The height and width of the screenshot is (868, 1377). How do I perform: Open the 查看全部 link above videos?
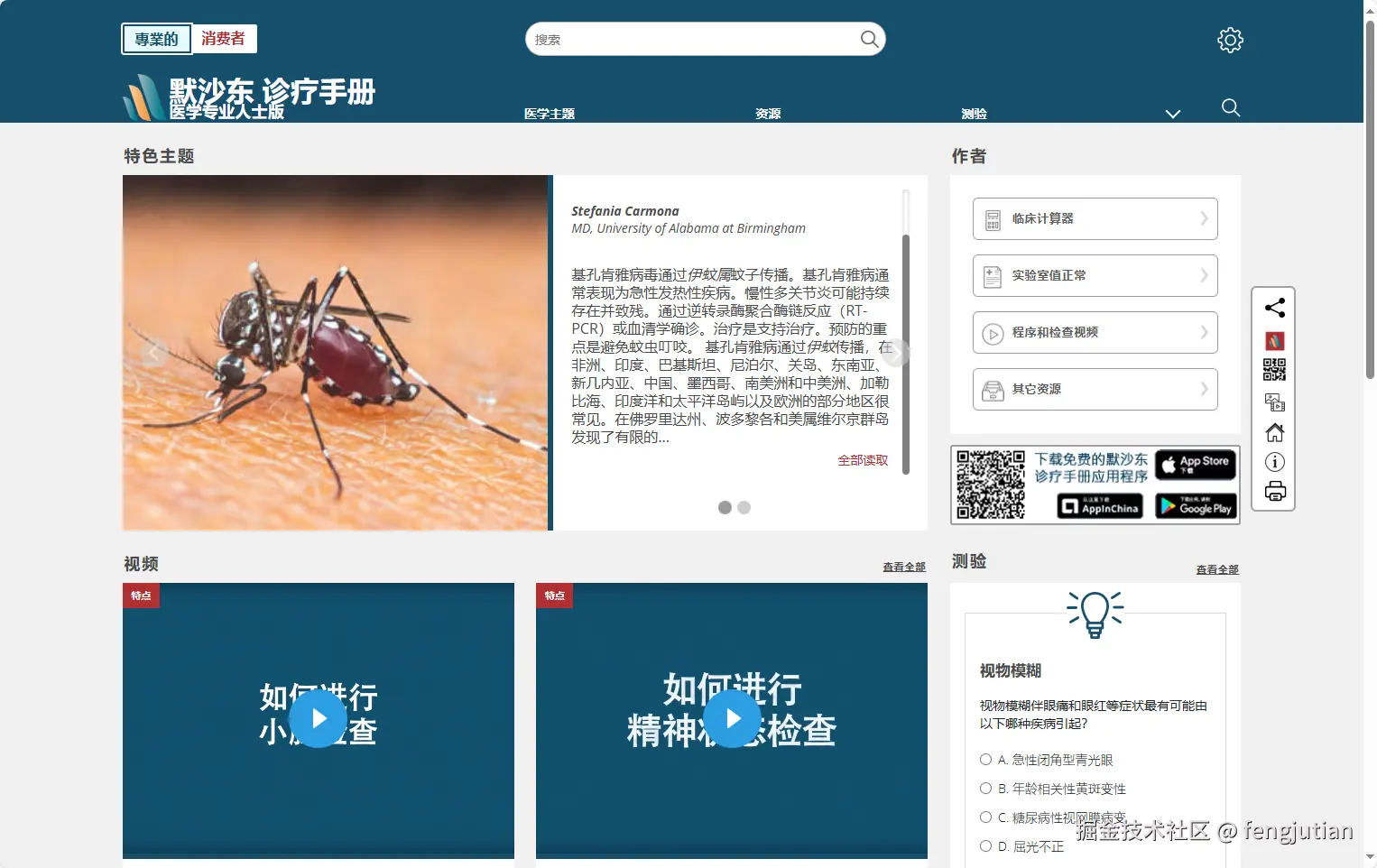(903, 567)
